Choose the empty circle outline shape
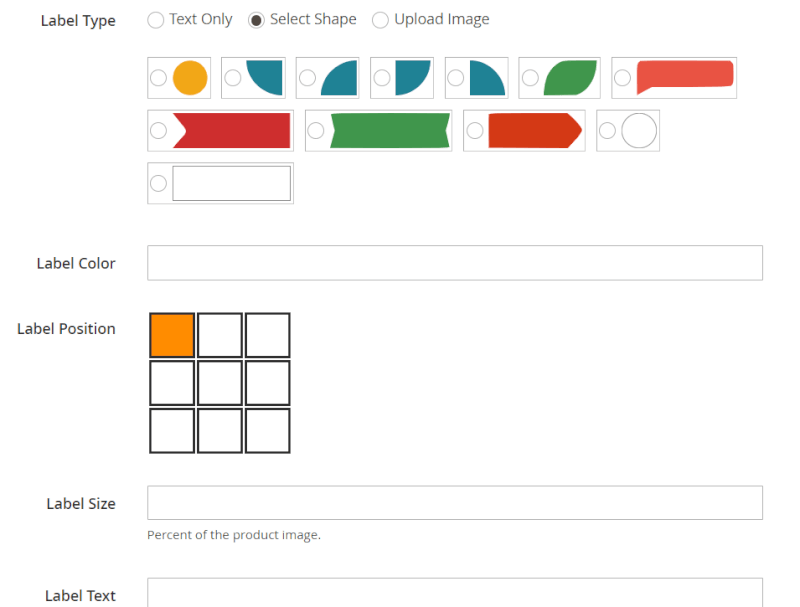Image resolution: width=800 pixels, height=607 pixels. pos(606,130)
